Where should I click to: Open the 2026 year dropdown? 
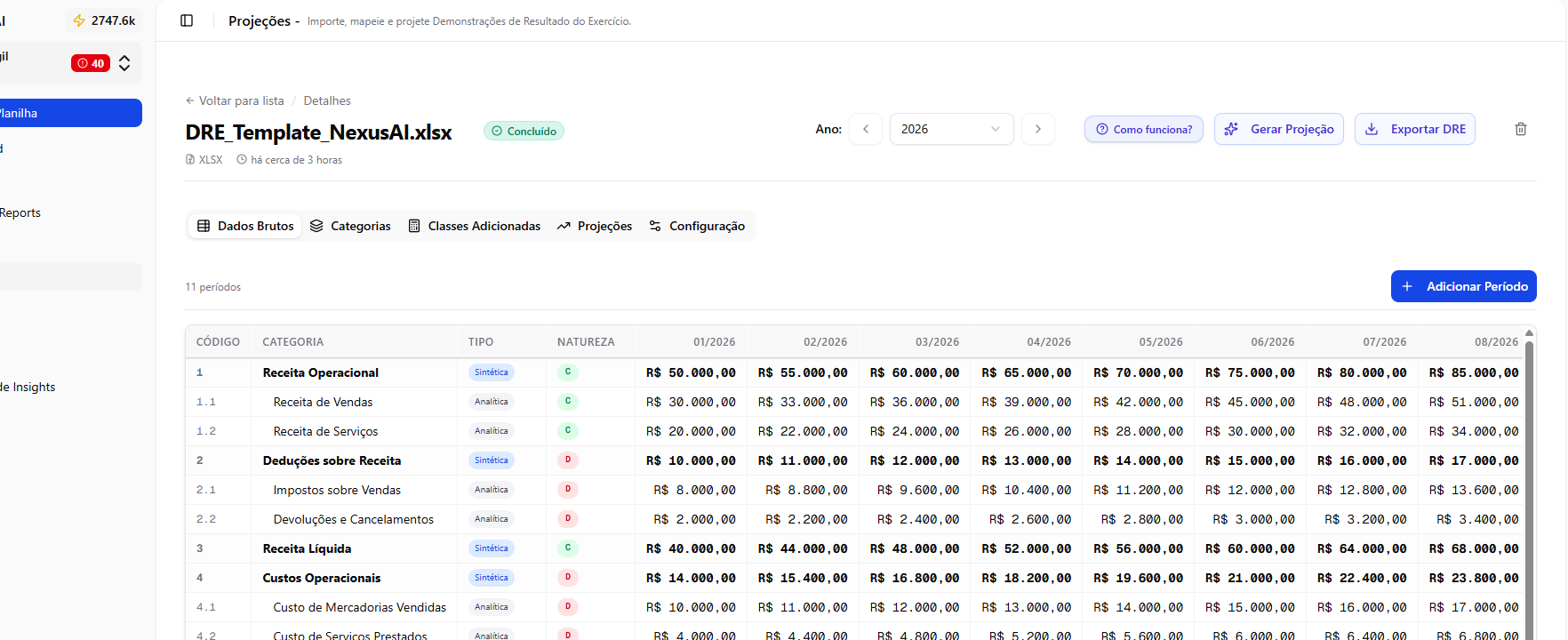point(951,129)
